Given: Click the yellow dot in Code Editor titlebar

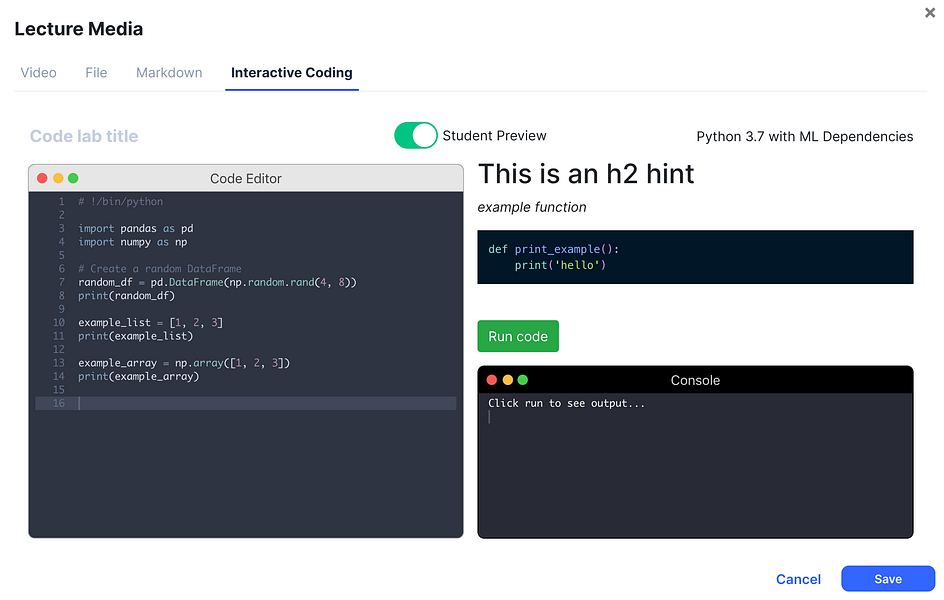Looking at the screenshot, I should click(58, 178).
